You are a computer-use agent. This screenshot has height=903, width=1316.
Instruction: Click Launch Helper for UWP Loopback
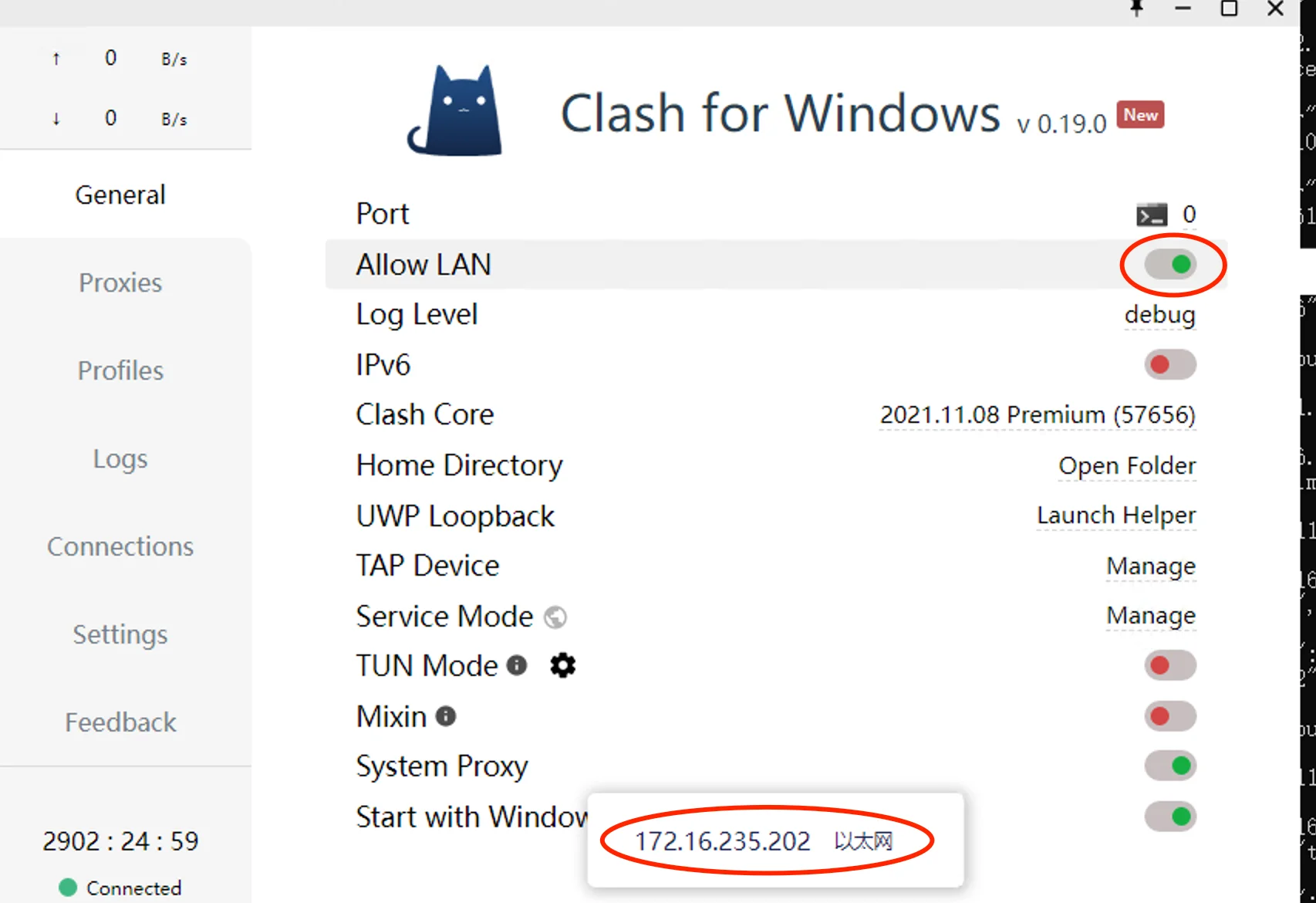click(1116, 516)
